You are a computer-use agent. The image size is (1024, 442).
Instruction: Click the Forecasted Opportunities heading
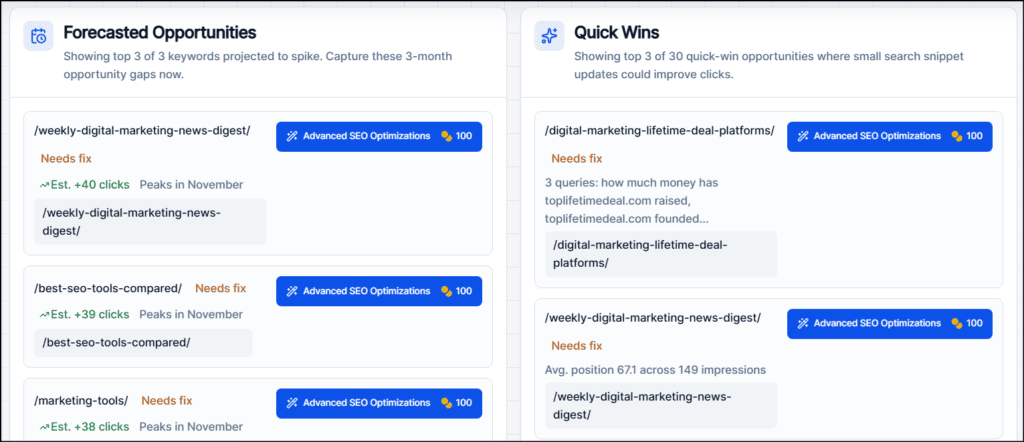(160, 32)
